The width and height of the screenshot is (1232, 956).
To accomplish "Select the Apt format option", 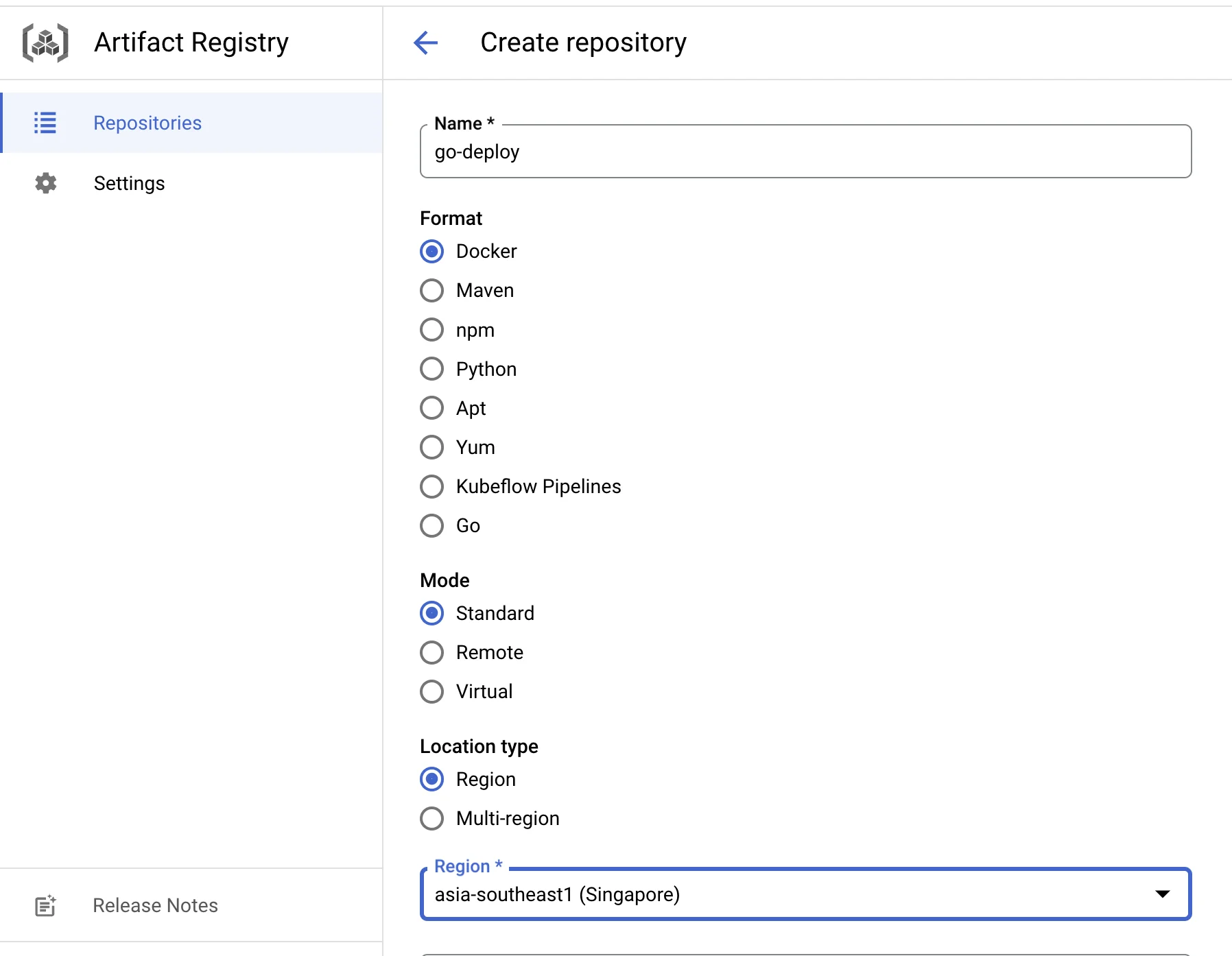I will (x=431, y=408).
